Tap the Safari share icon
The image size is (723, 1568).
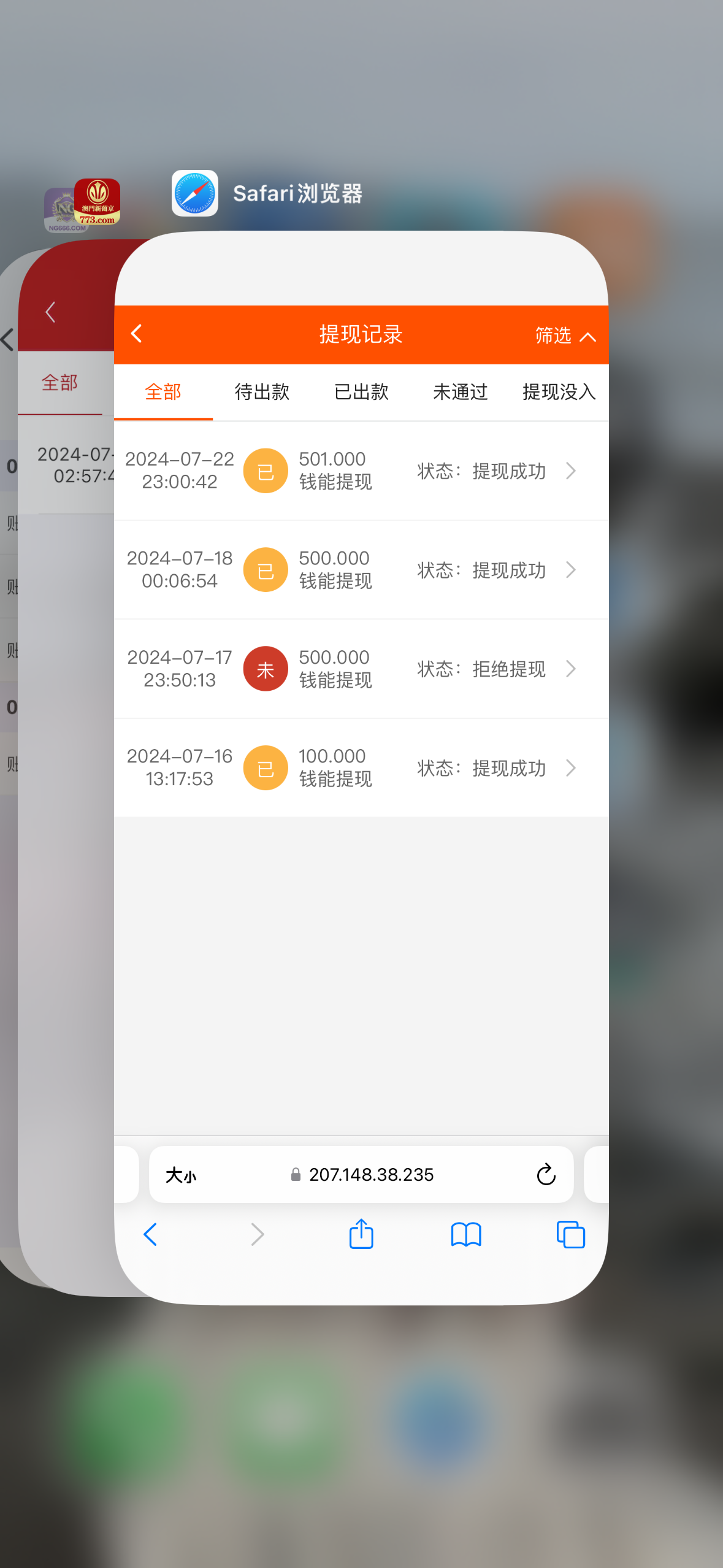pos(361,1234)
